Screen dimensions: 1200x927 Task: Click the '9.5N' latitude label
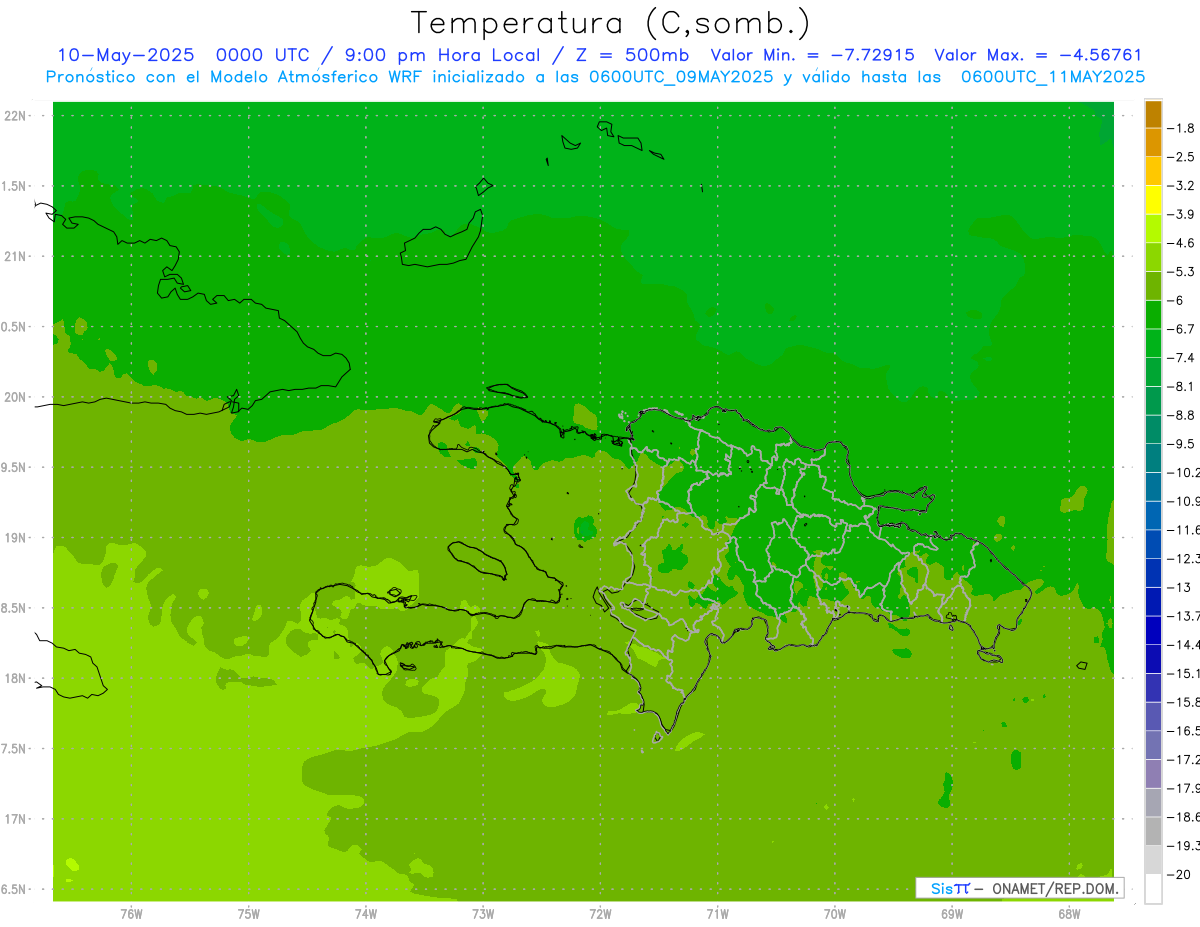click(14, 467)
